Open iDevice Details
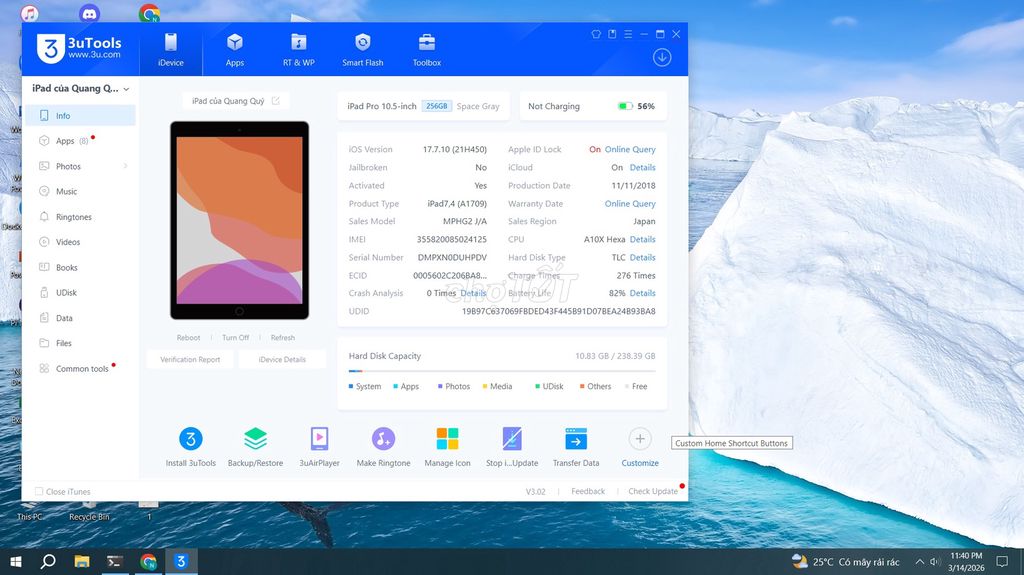 pyautogui.click(x=282, y=359)
